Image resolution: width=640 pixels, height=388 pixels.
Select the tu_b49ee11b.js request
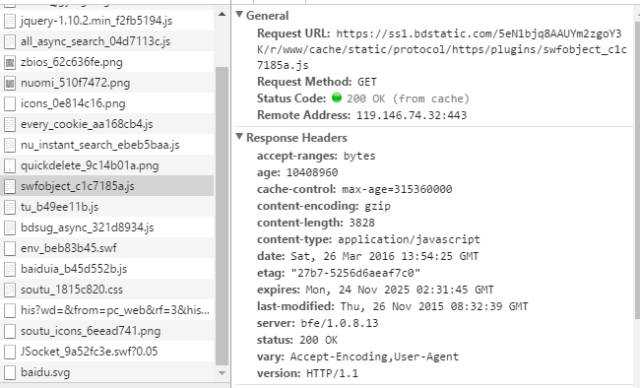coord(107,207)
